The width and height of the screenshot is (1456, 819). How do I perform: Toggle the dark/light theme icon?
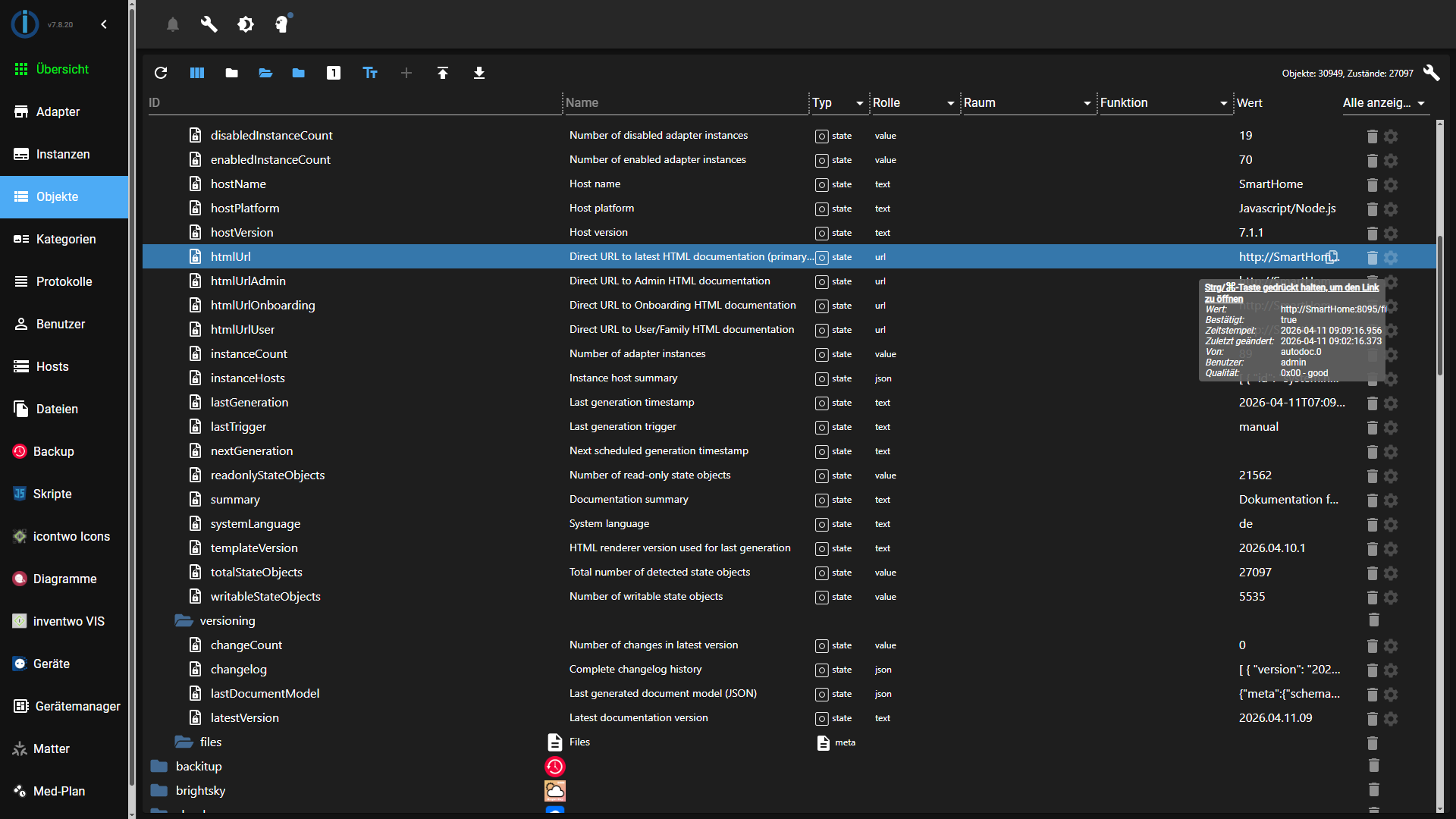tap(246, 24)
